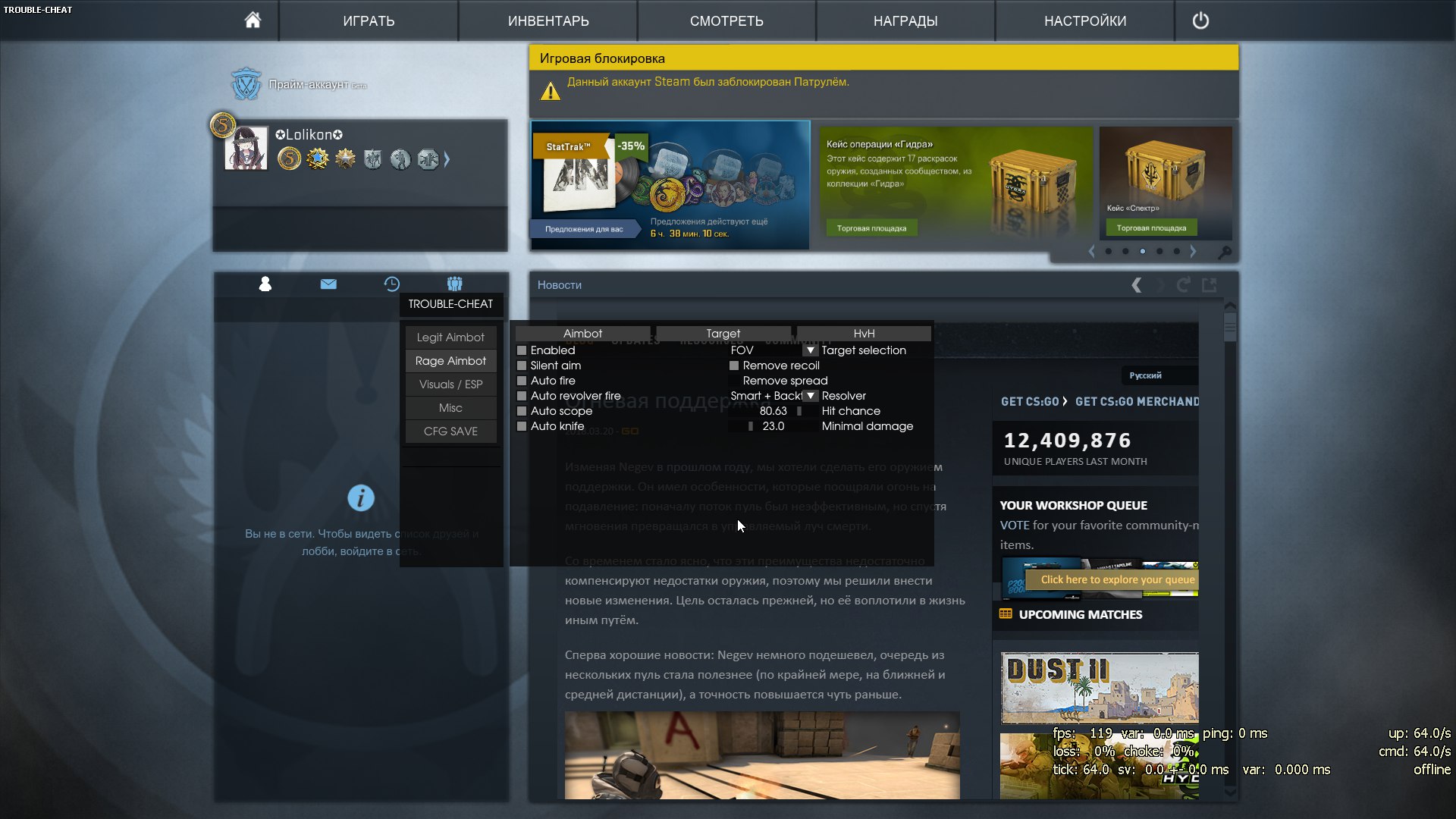Open the store search magnifier

pyautogui.click(x=1225, y=252)
